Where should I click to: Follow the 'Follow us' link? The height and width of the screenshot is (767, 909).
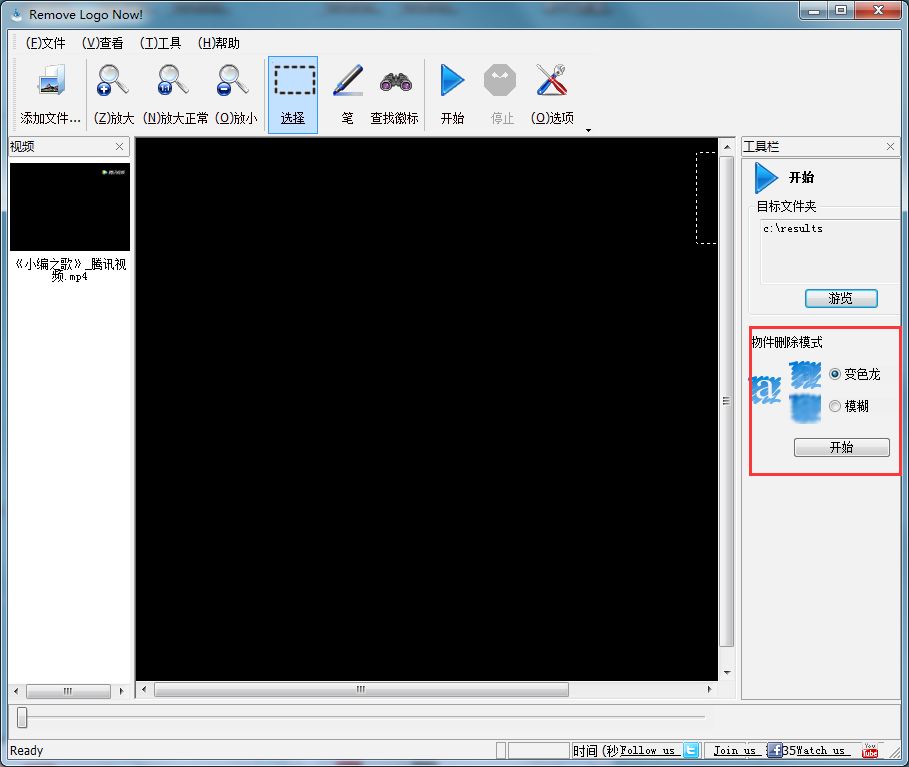(648, 750)
